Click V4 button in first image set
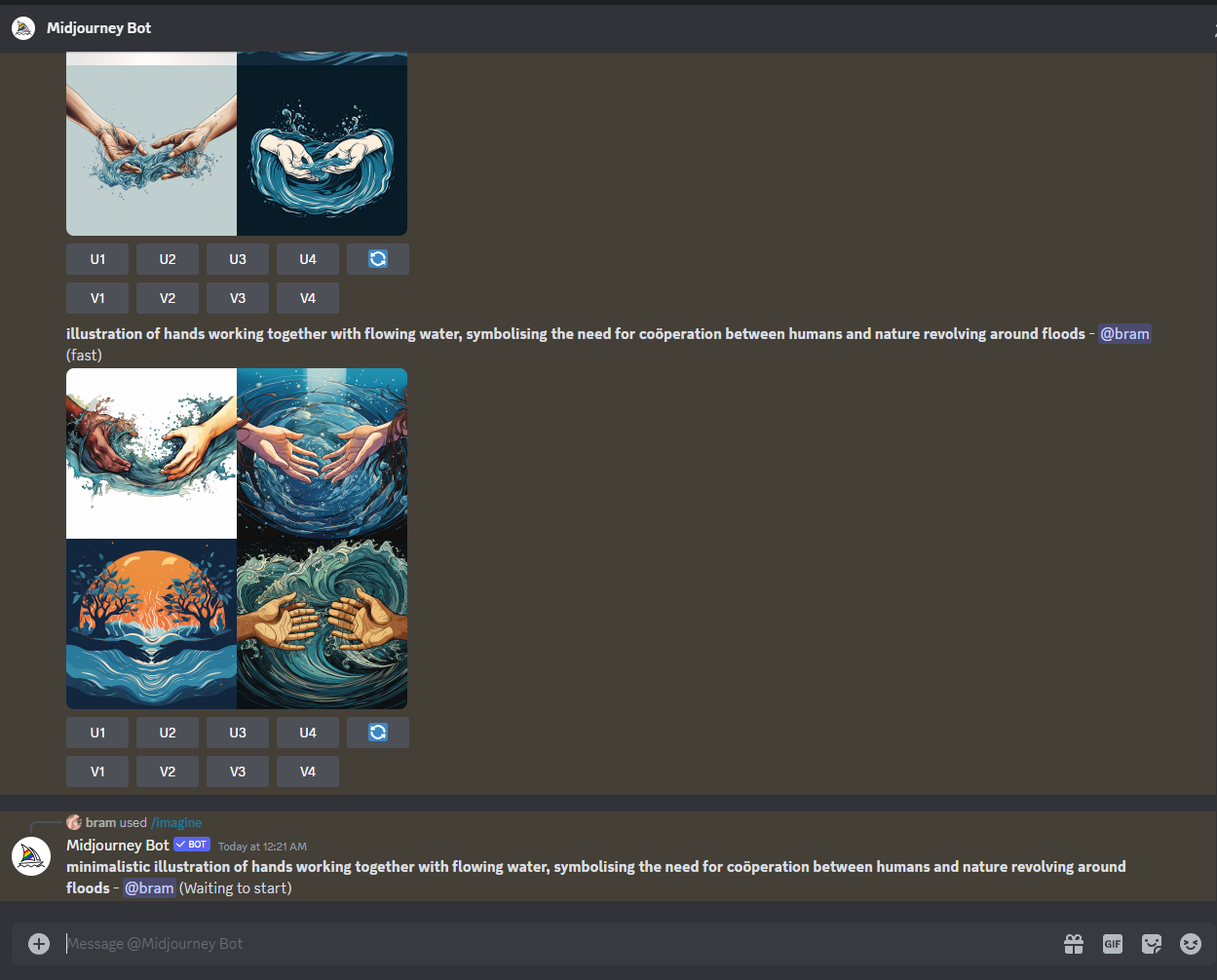Viewport: 1217px width, 980px height. point(308,298)
